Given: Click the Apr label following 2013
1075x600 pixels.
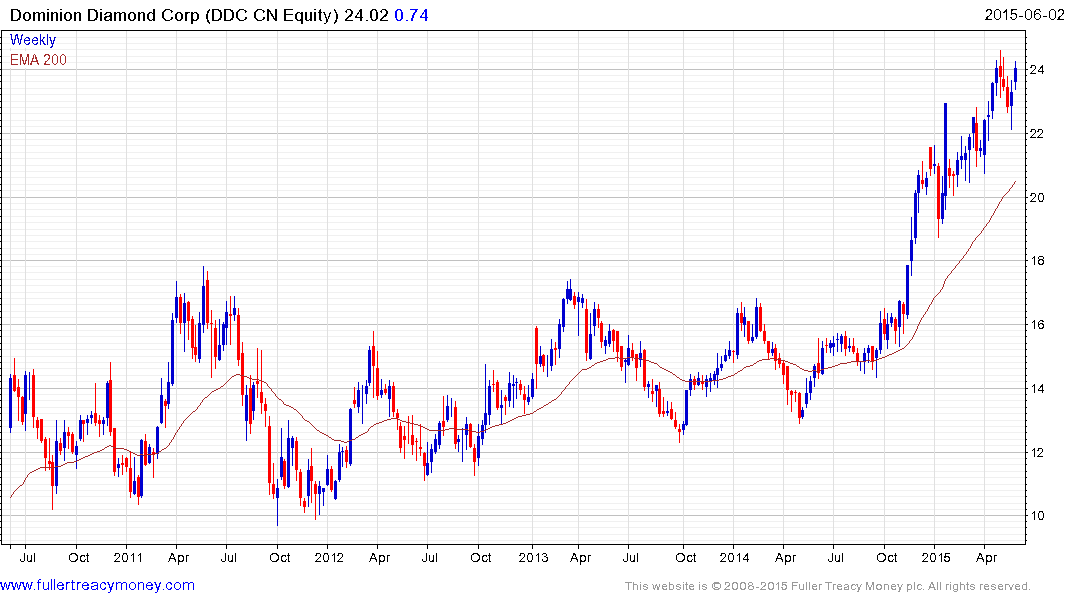Looking at the screenshot, I should tap(580, 558).
